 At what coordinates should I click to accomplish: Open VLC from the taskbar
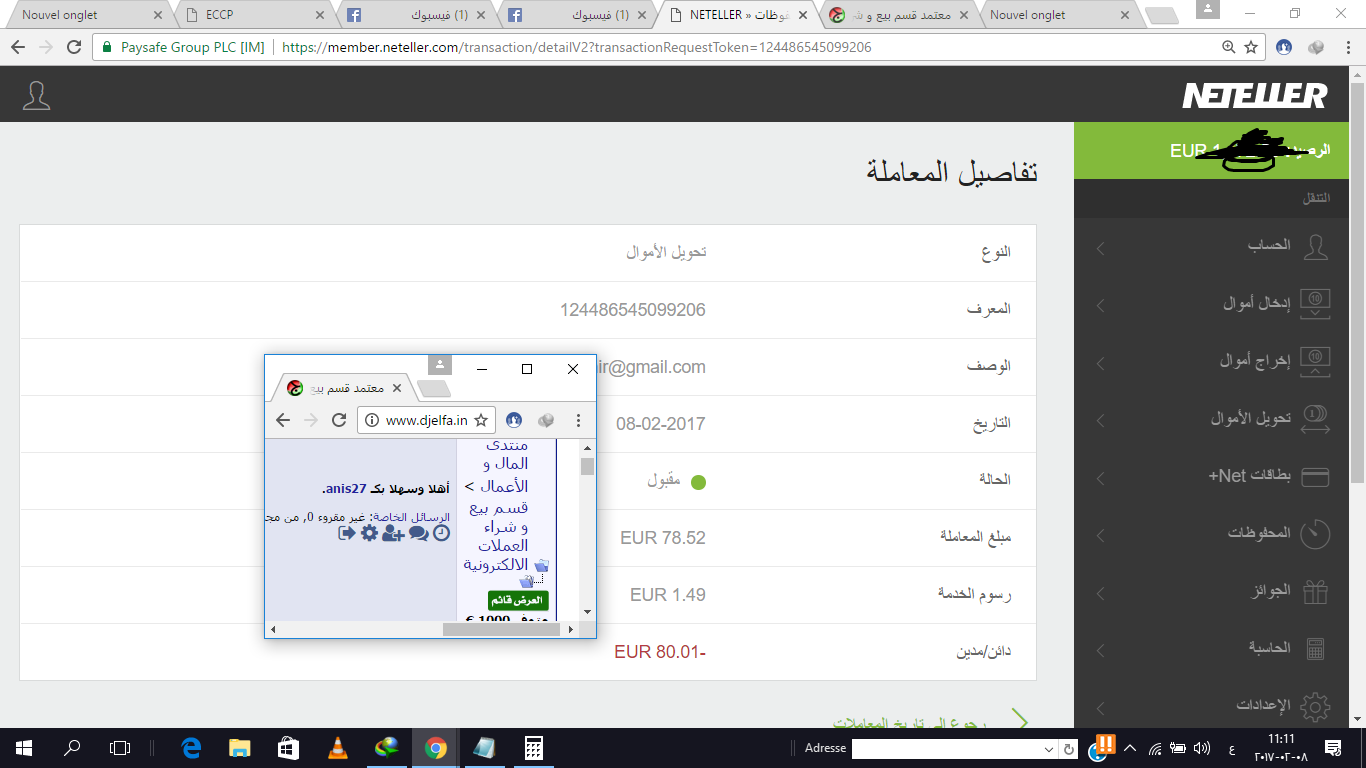tap(339, 747)
